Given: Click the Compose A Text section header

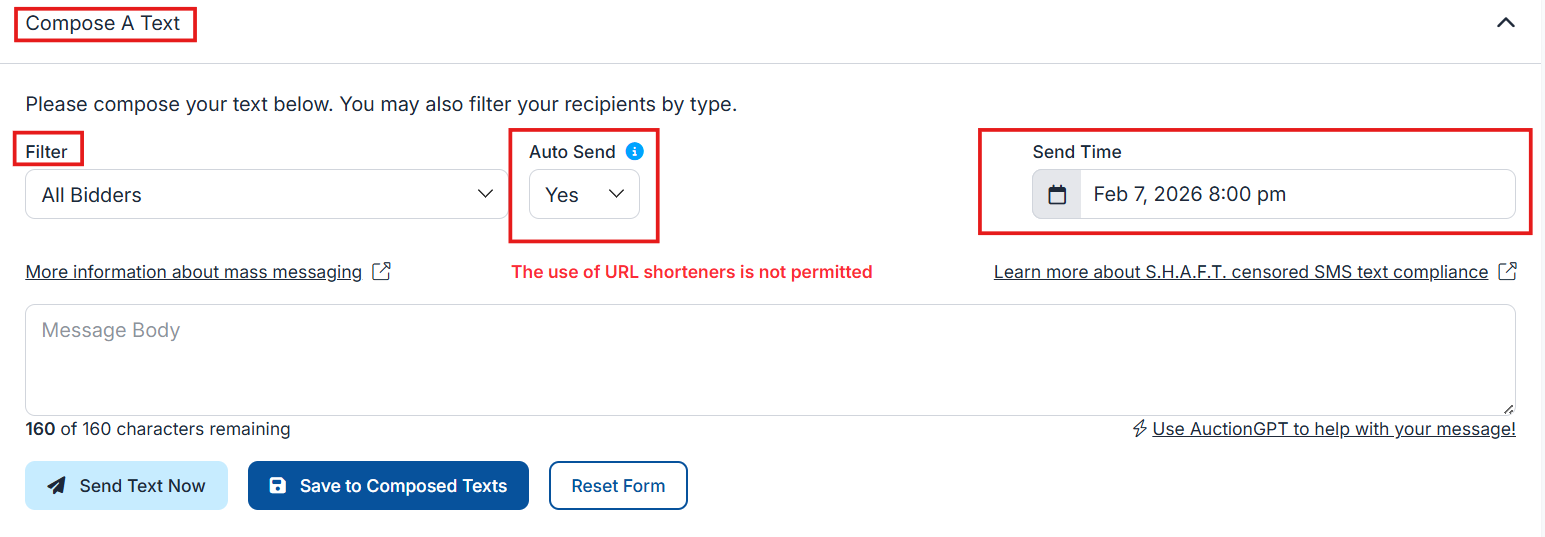Looking at the screenshot, I should [103, 24].
